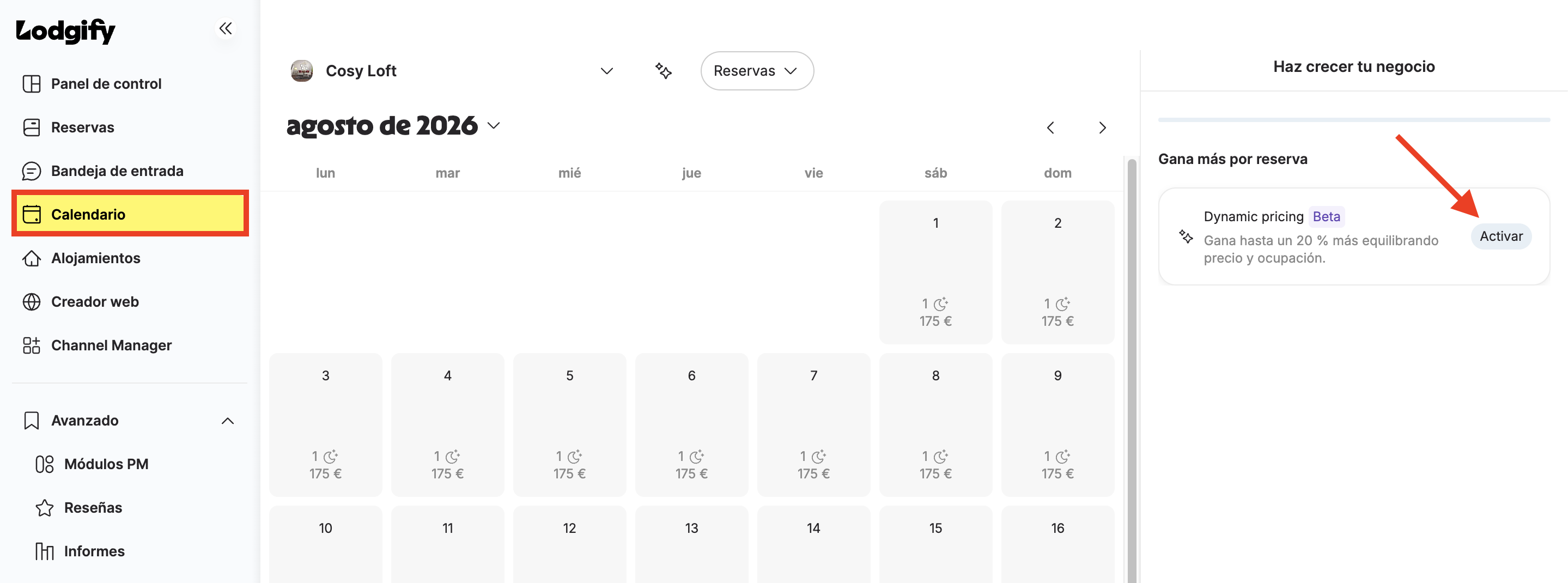Click sparkle dynamic pricing icon beside Cosy Loft
The width and height of the screenshot is (1568, 583).
pyautogui.click(x=664, y=71)
